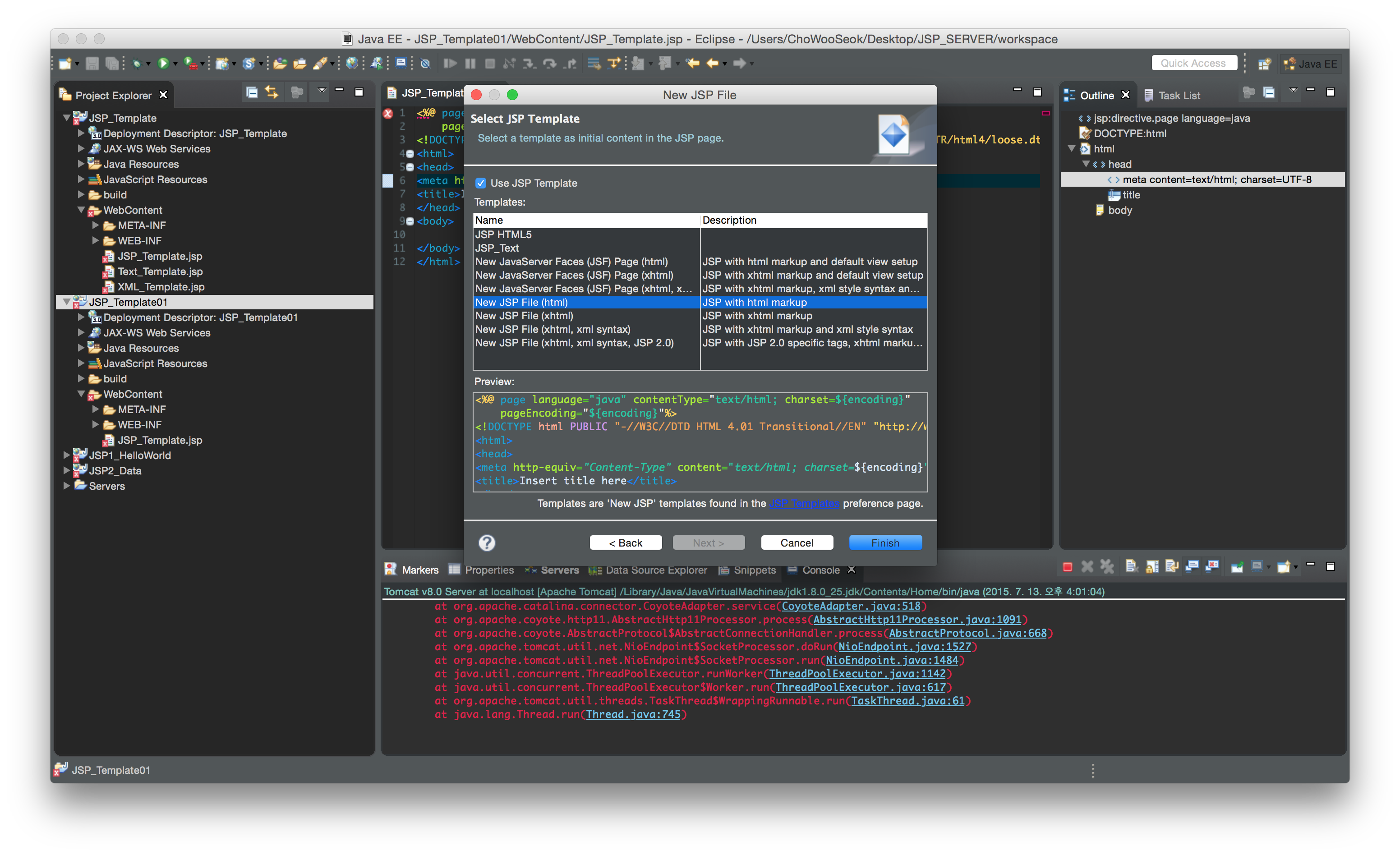Collapse the JSP_Template01 WebContent folder
The image size is (1400, 855).
(x=81, y=394)
